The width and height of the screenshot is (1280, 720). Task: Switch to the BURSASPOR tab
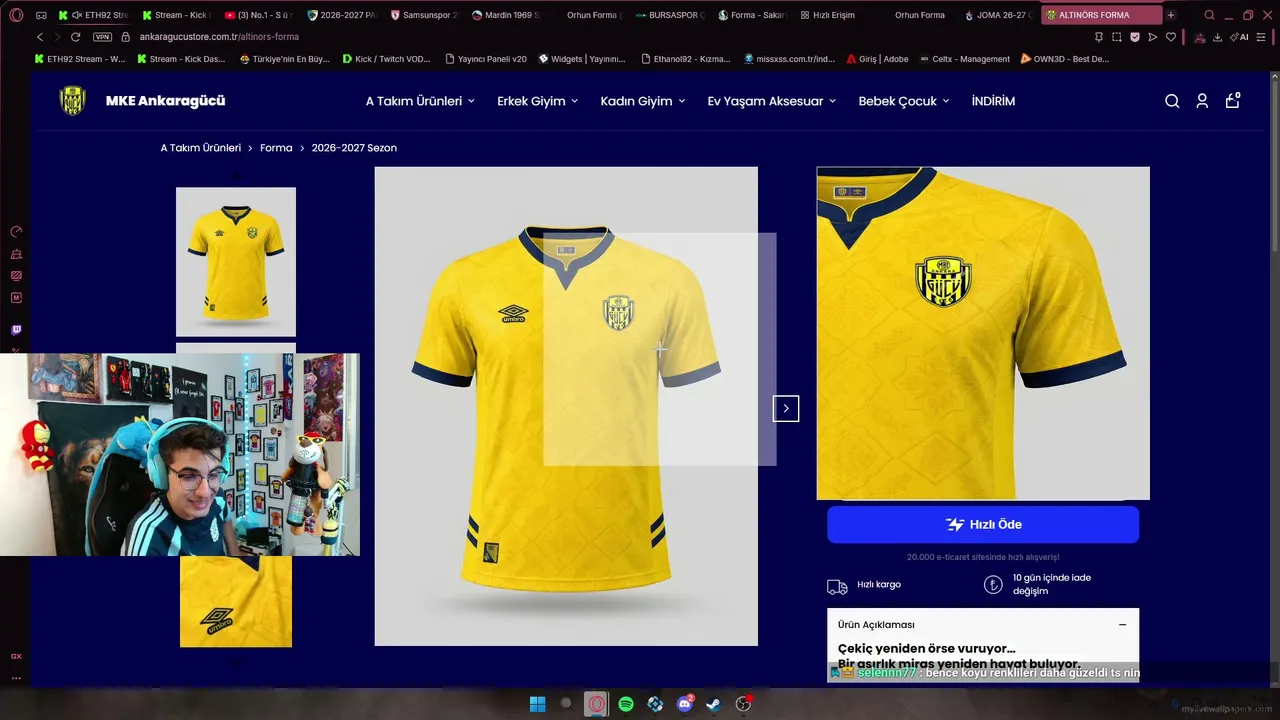pos(670,15)
